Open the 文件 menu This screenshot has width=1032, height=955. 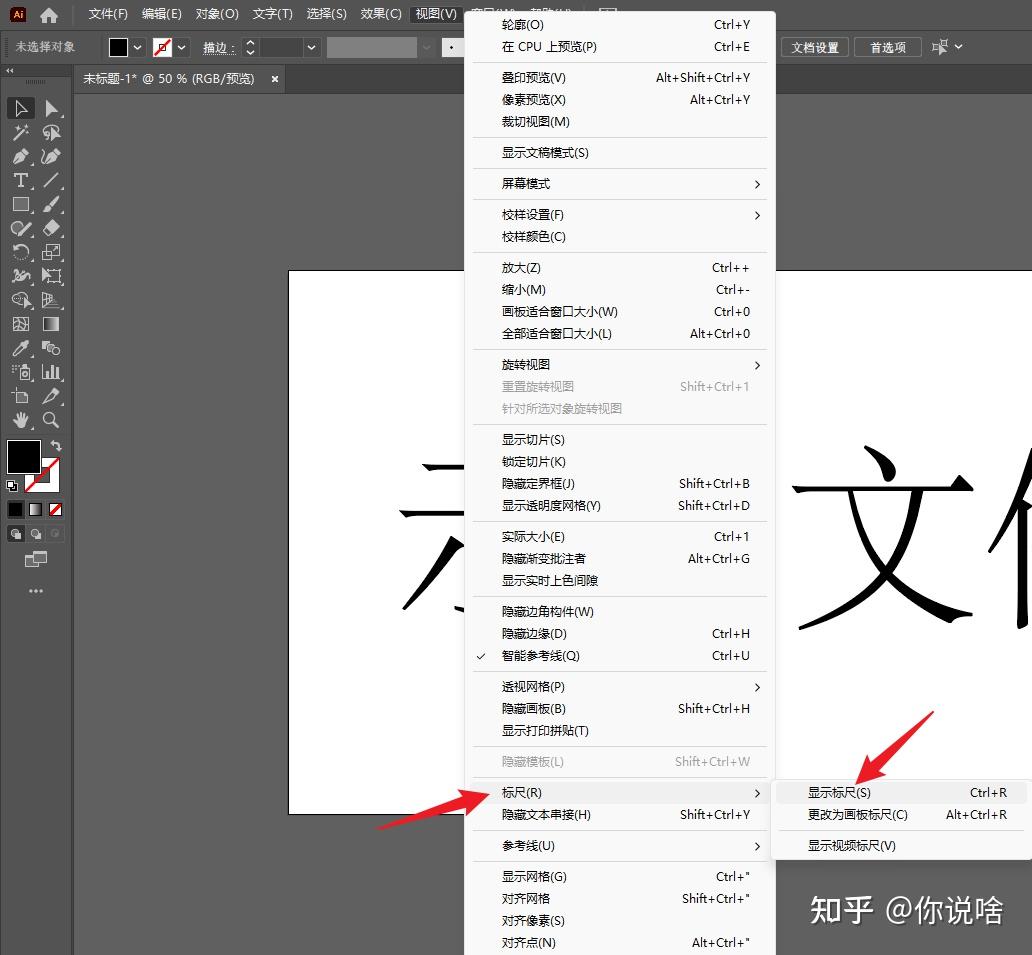pos(105,13)
